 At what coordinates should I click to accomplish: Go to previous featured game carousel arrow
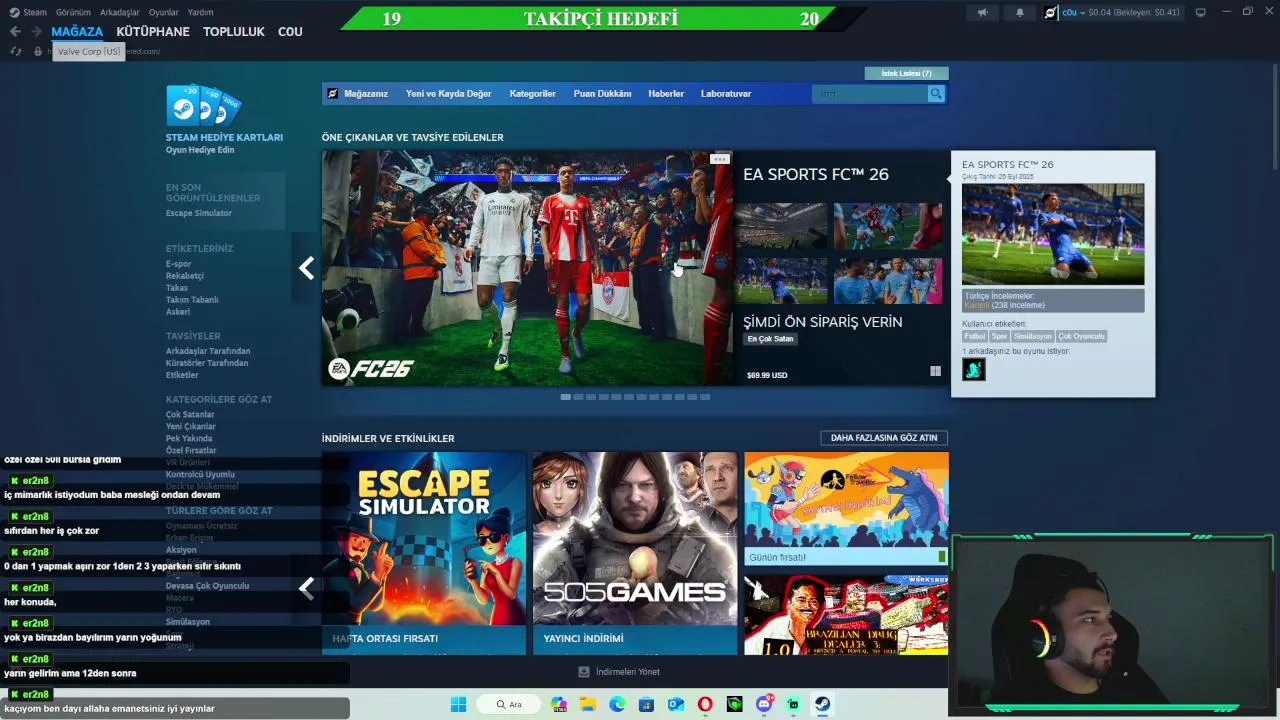point(306,268)
